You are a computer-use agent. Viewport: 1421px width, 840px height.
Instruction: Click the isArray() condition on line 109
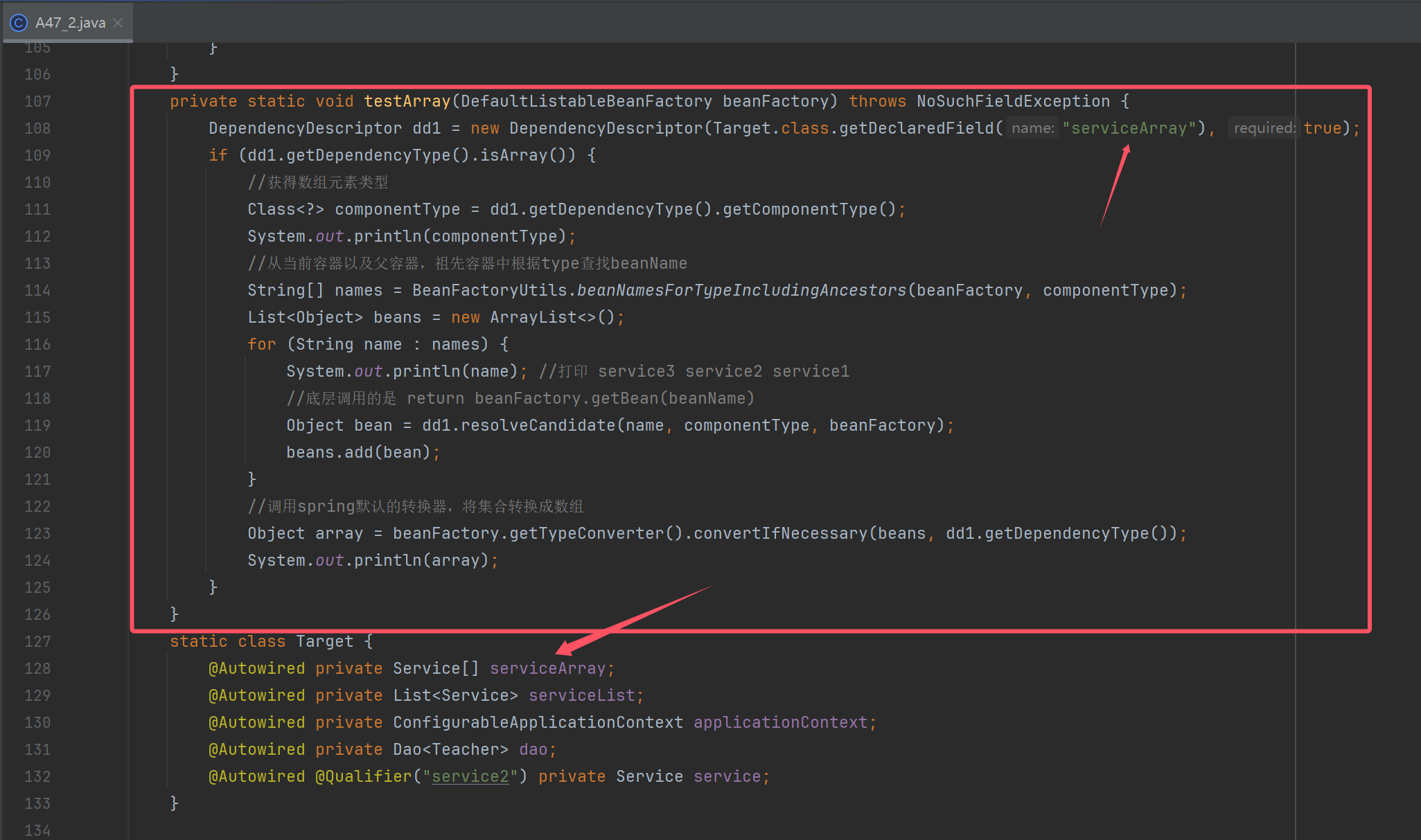point(527,155)
